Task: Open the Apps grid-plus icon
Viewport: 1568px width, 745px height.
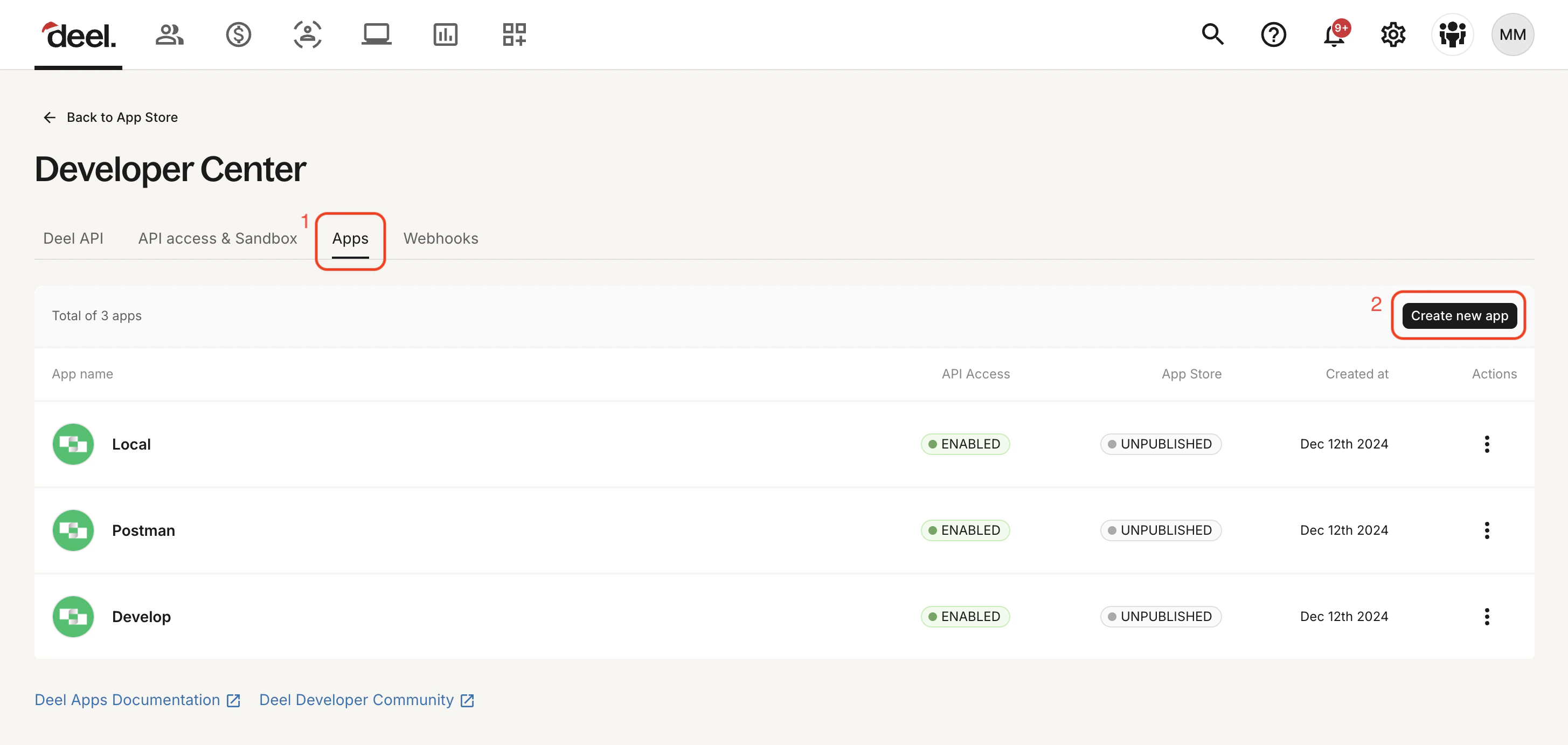Action: click(514, 35)
